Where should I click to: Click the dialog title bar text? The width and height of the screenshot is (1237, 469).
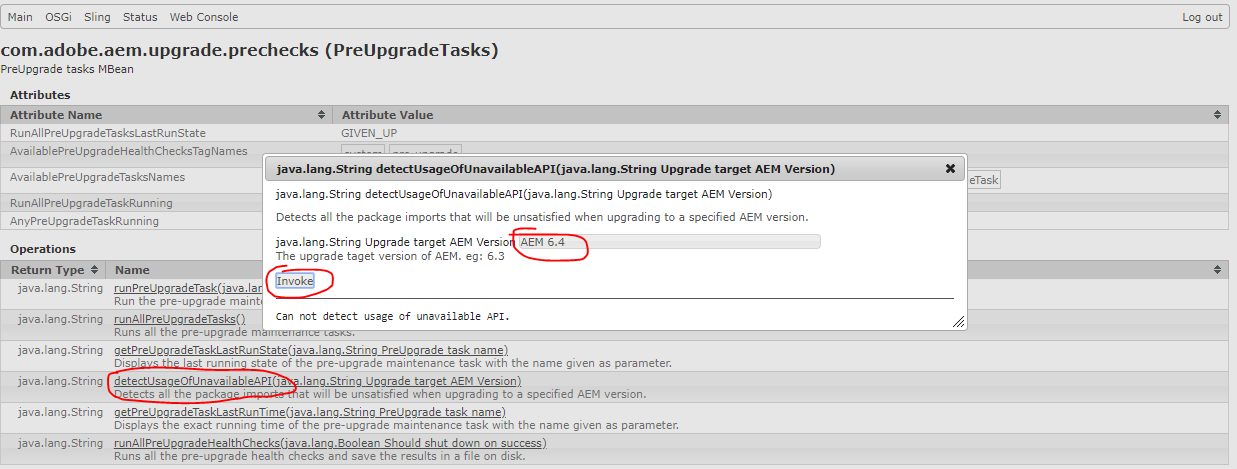pyautogui.click(x=556, y=169)
